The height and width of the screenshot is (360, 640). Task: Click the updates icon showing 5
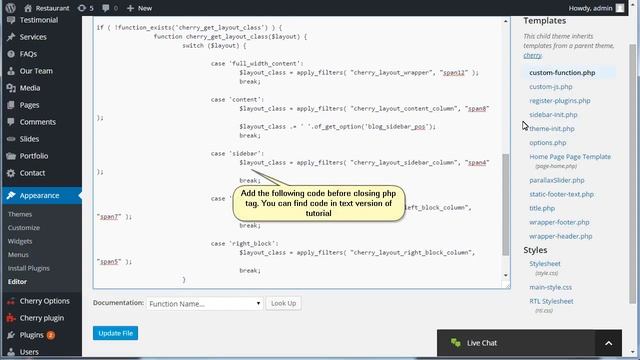point(82,8)
